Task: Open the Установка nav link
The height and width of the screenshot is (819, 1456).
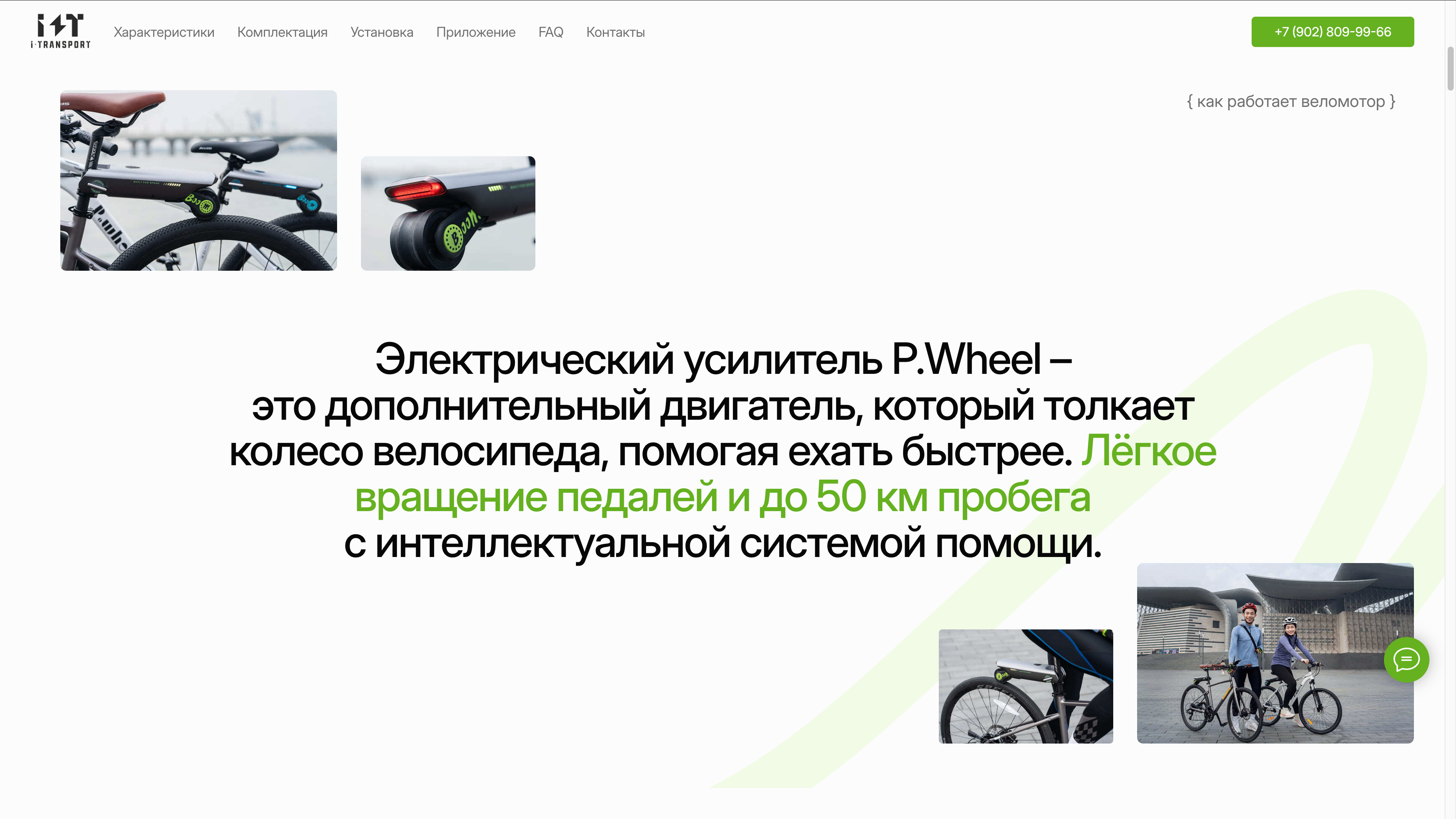Action: [x=381, y=32]
